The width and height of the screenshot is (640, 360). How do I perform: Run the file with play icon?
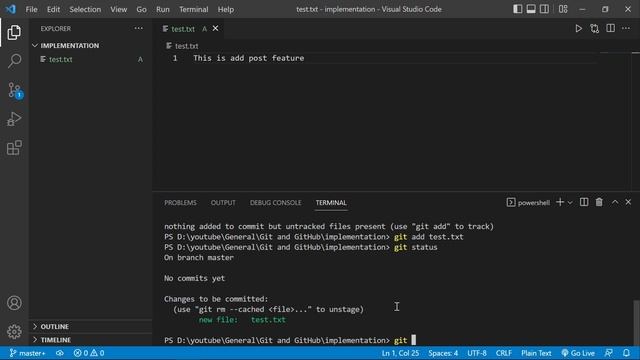pyautogui.click(x=578, y=29)
